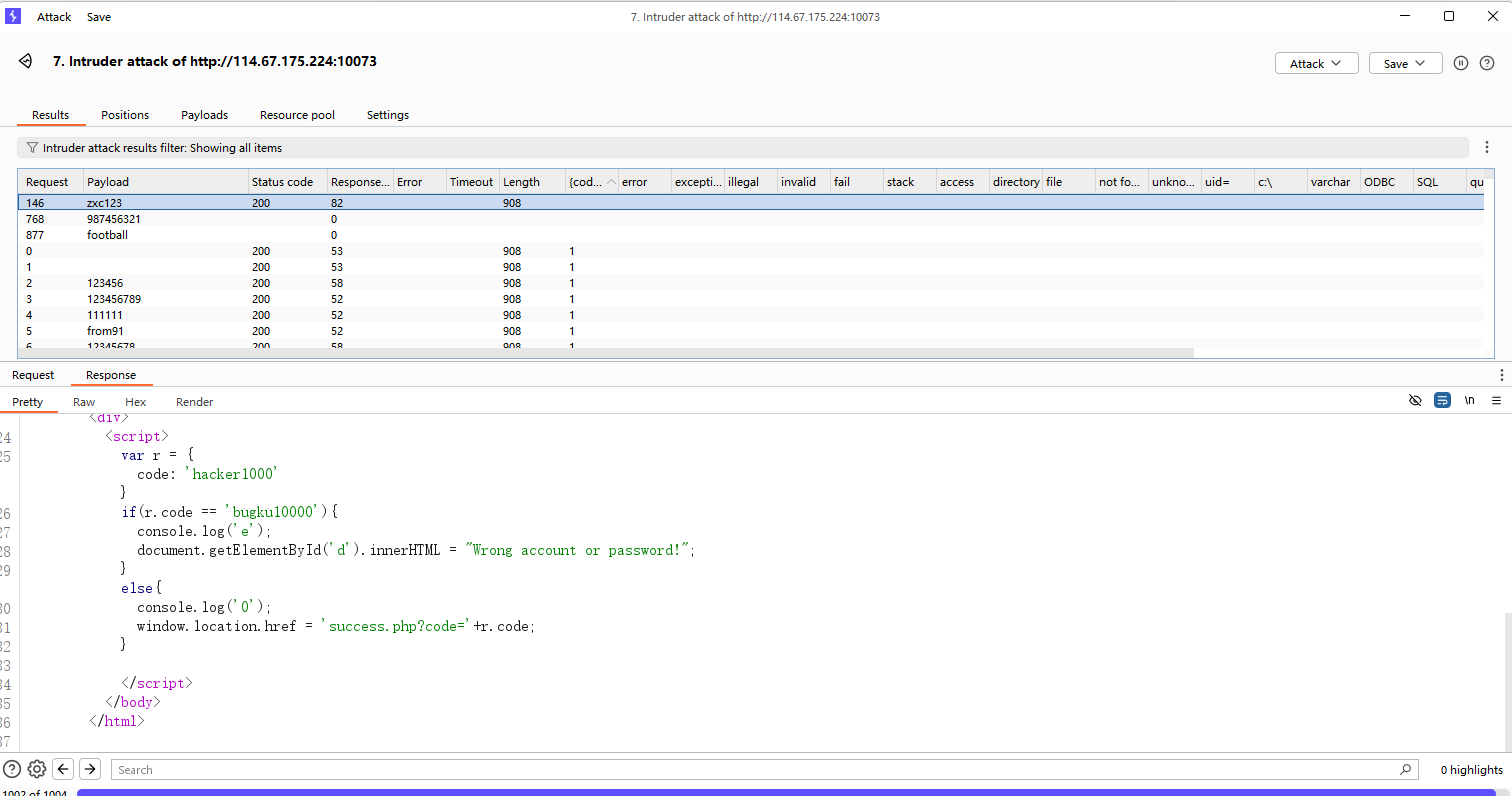Open results table three-dot options menu
Screen dimensions: 1512x796
tap(1487, 148)
